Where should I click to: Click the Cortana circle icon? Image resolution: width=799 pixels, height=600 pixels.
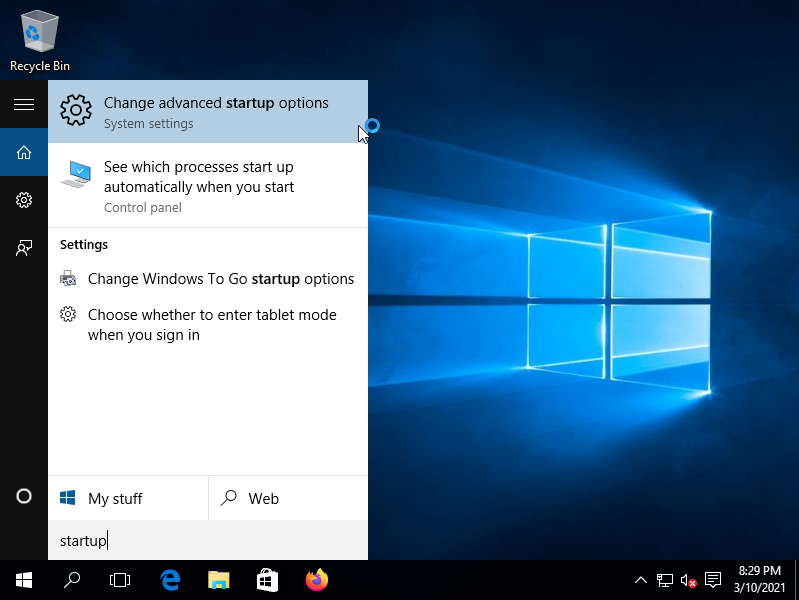click(x=24, y=497)
